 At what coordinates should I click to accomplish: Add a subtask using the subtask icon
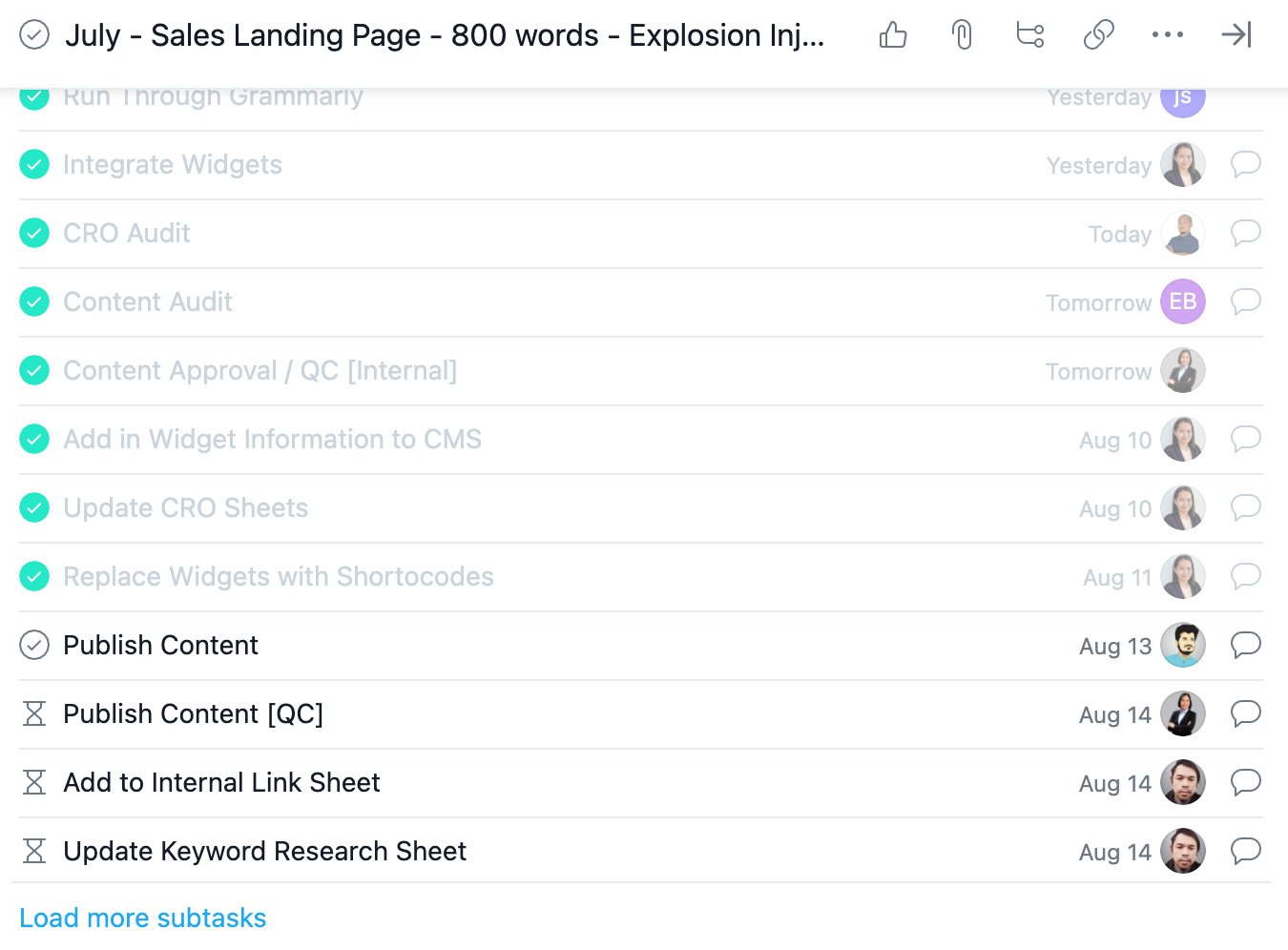coord(1030,35)
